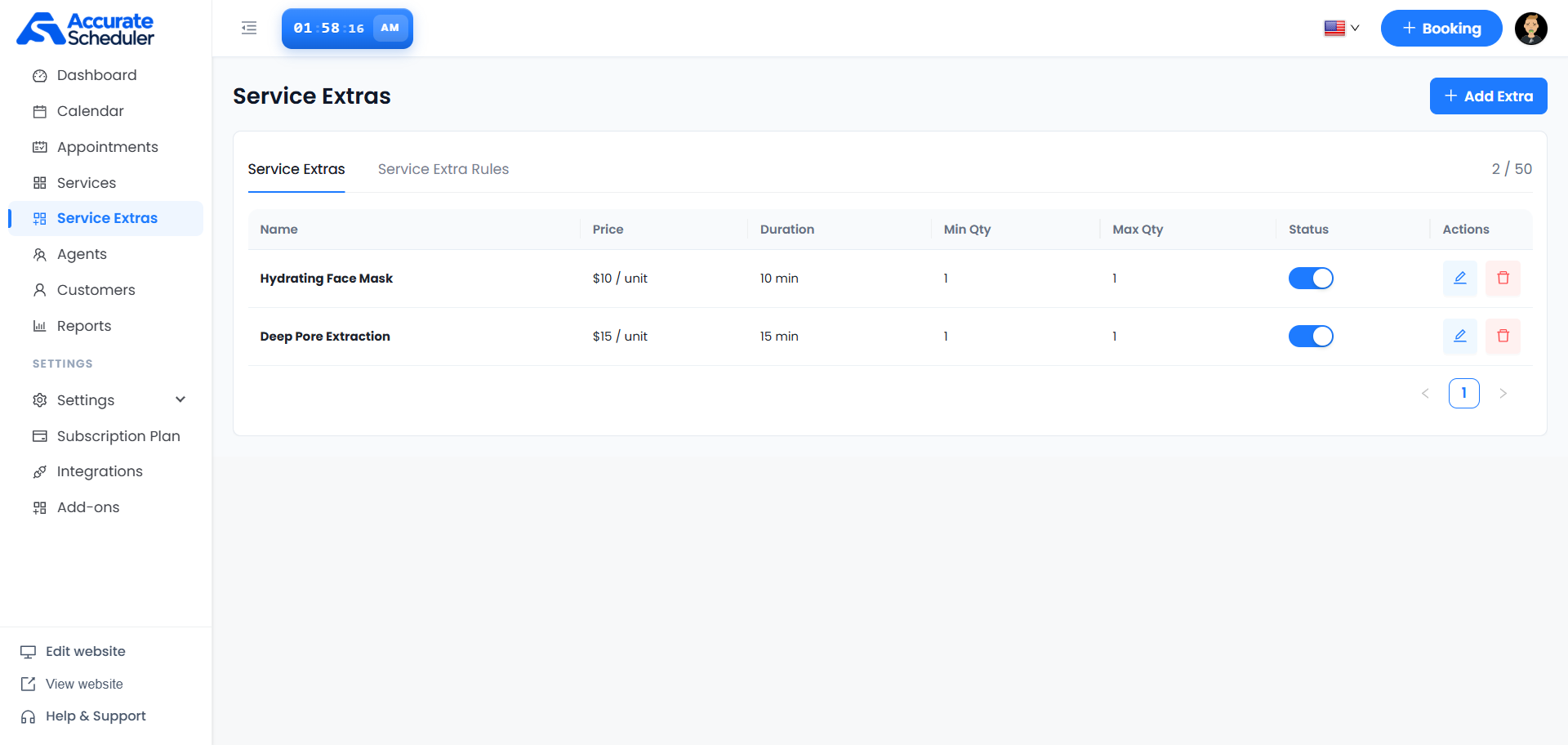This screenshot has height=745, width=1568.
Task: Select the Service Extras tab
Action: coord(296,169)
